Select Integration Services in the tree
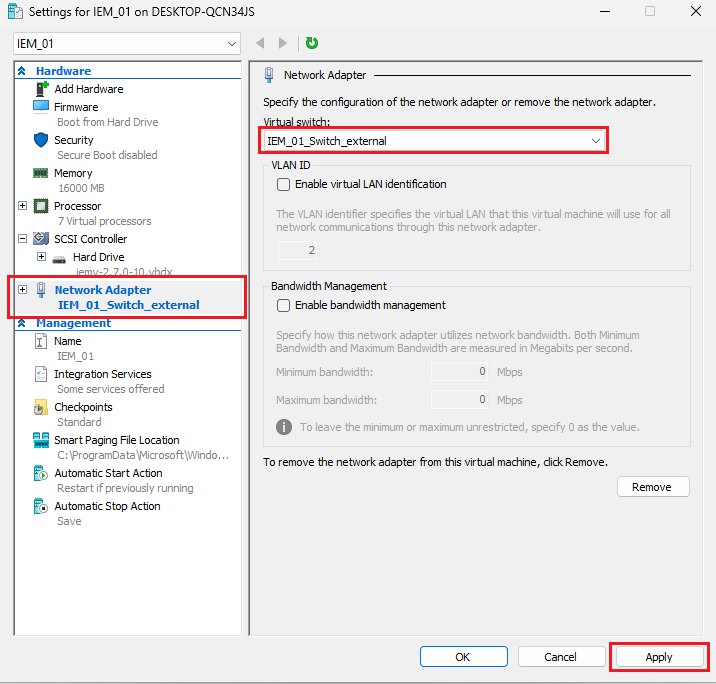 tap(103, 374)
